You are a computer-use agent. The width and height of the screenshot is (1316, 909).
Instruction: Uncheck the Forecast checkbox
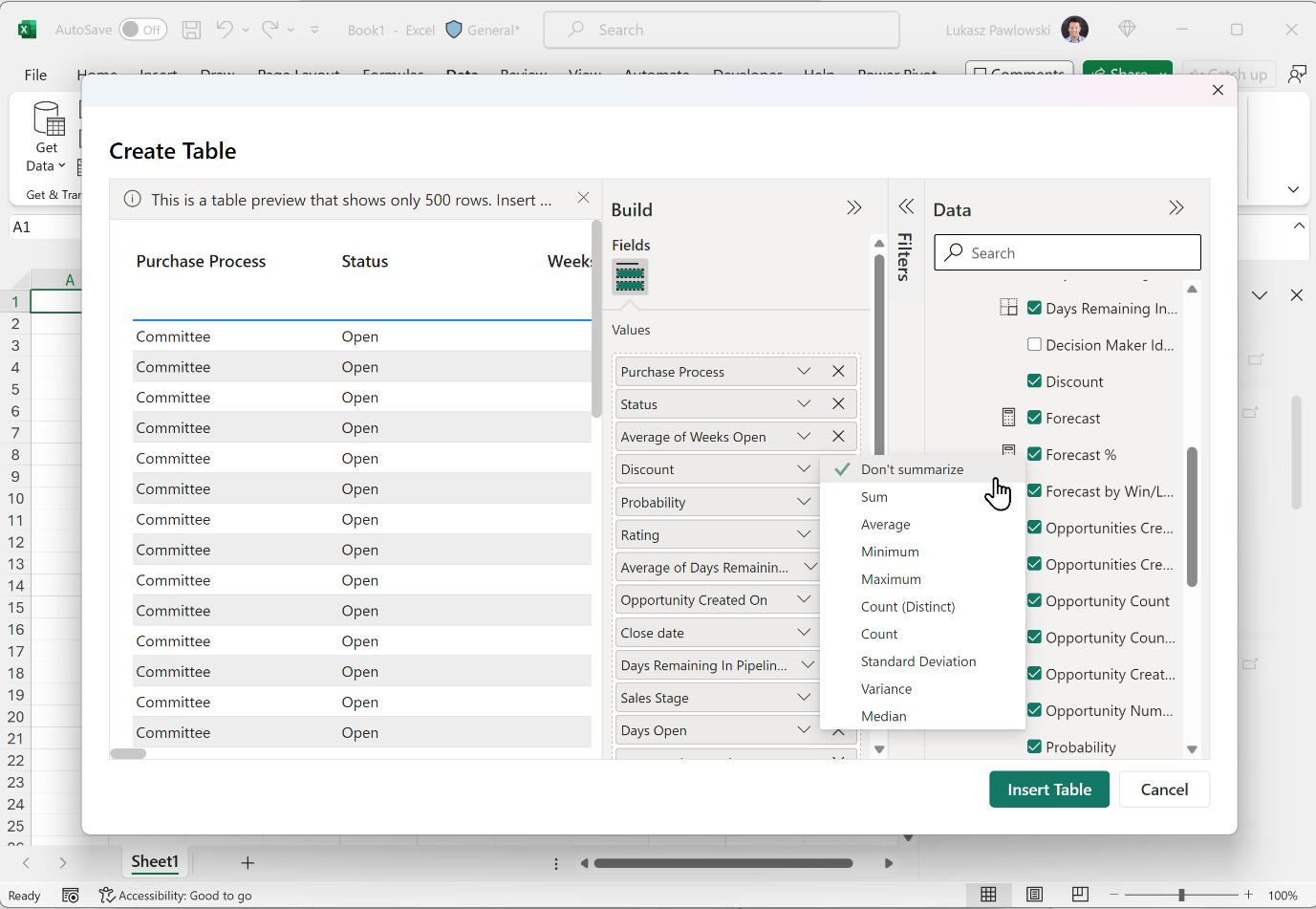[1034, 417]
